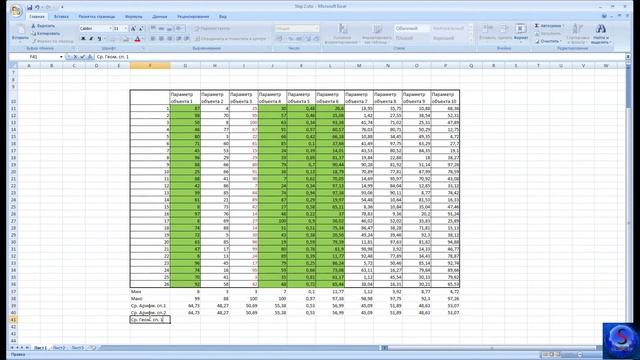Open the Name Box dropdown arrow
The width and height of the screenshot is (640, 360).
[61, 57]
